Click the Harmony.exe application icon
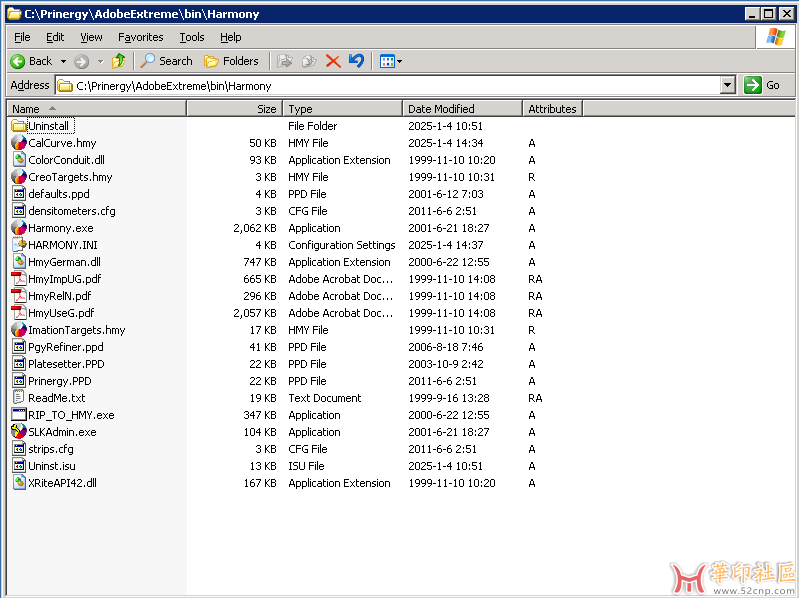 coord(19,228)
